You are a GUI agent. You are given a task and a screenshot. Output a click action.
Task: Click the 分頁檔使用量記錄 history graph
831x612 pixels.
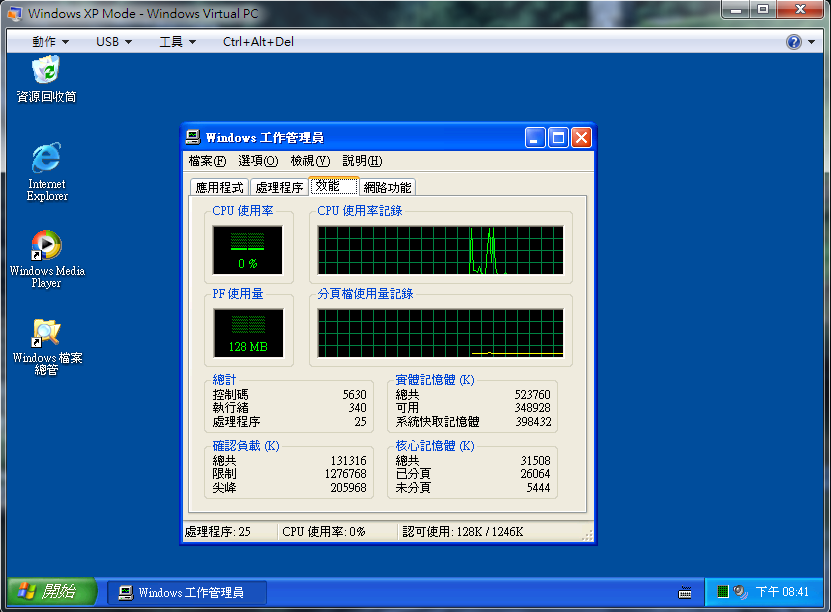(440, 333)
